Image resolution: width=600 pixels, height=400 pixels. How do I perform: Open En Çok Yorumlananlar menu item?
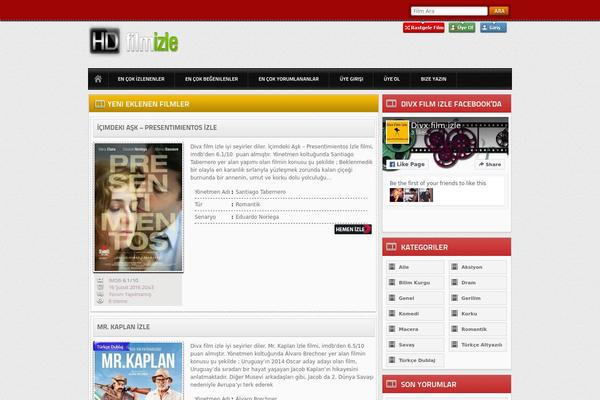click(289, 79)
